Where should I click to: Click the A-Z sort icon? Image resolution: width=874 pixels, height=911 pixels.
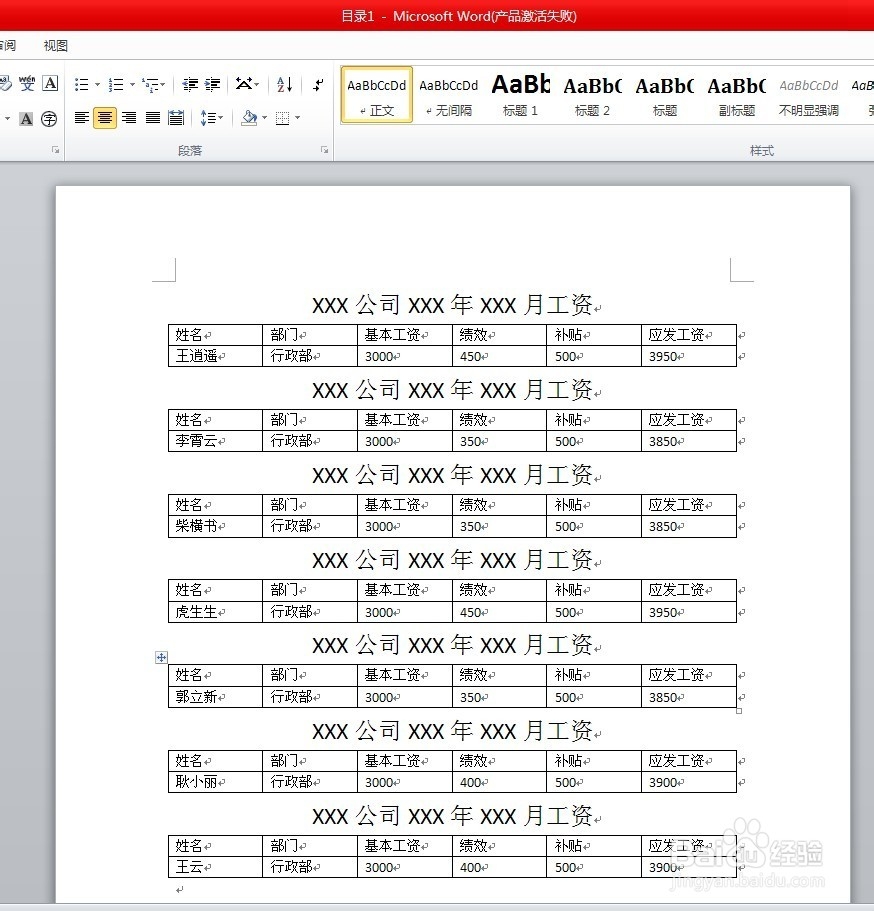[285, 85]
